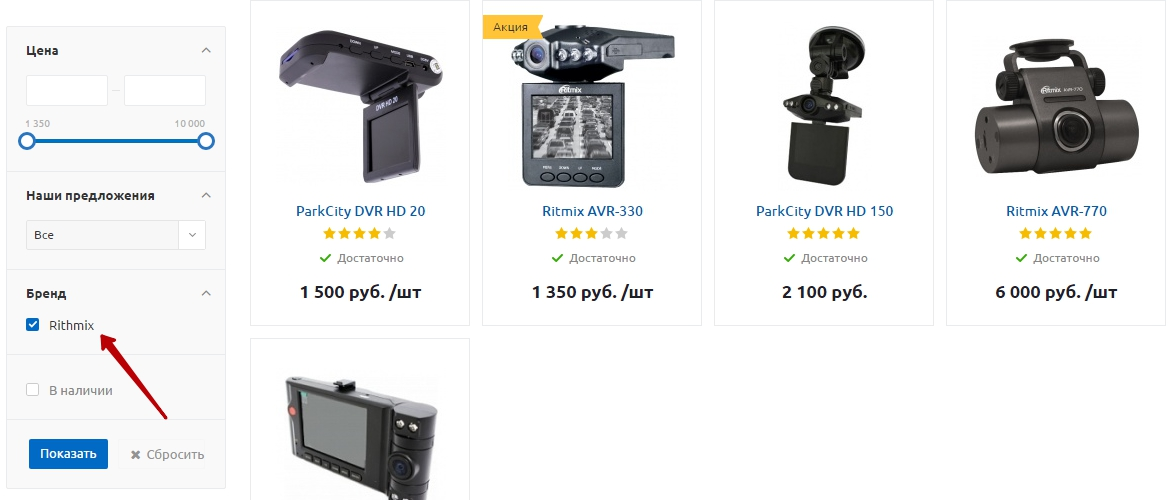Click the Акция badge on Ritmix AVR-330
This screenshot has height=500, width=1175.
[511, 27]
